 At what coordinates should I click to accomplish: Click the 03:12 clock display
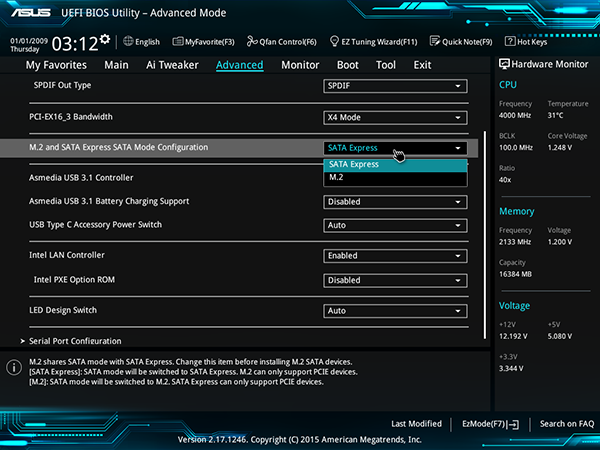click(75, 44)
